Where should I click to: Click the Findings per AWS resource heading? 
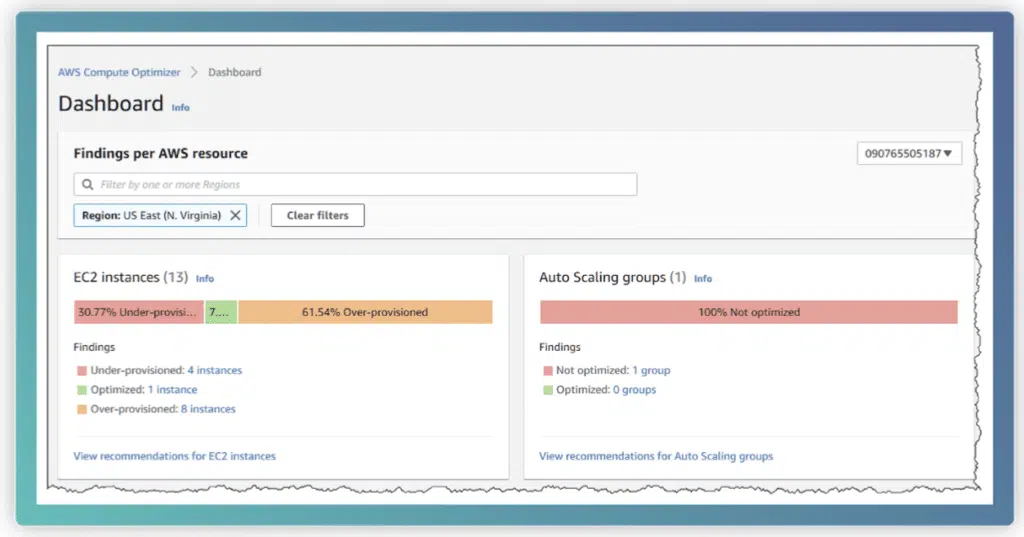(161, 154)
